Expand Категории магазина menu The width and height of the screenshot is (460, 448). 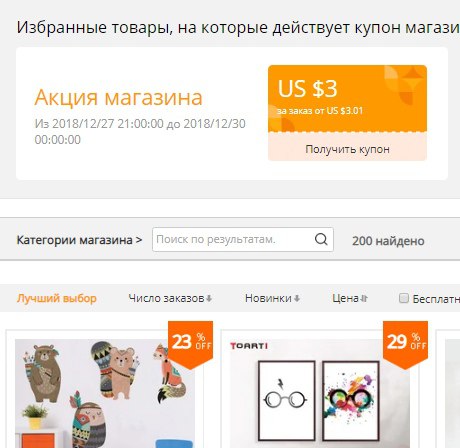(79, 240)
